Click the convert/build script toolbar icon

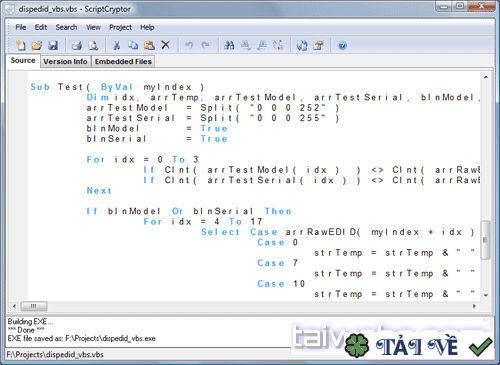click(x=302, y=45)
